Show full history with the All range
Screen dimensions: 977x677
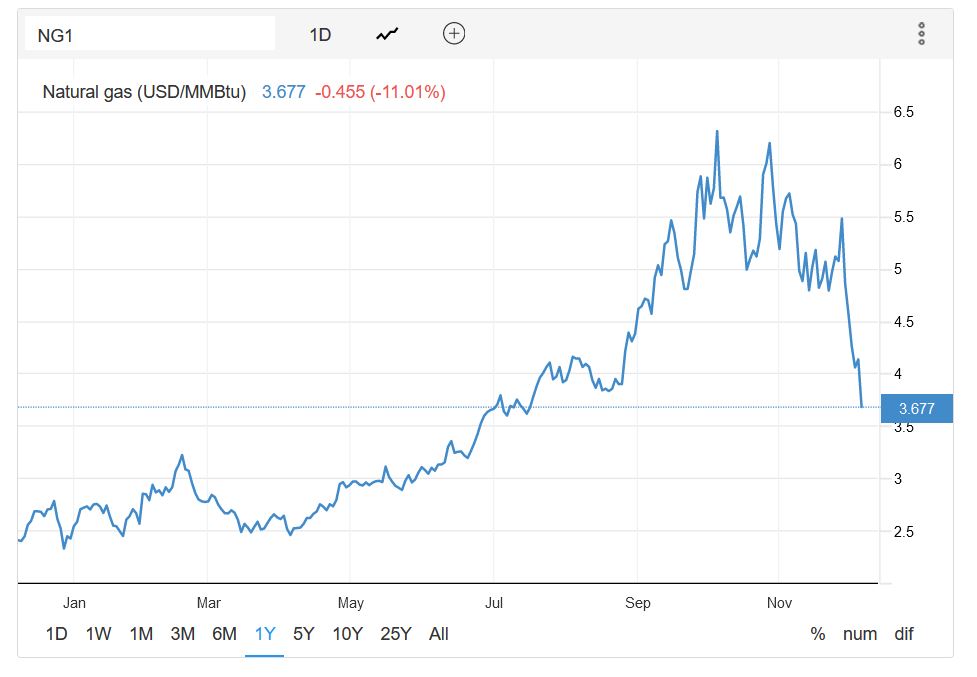tap(440, 634)
